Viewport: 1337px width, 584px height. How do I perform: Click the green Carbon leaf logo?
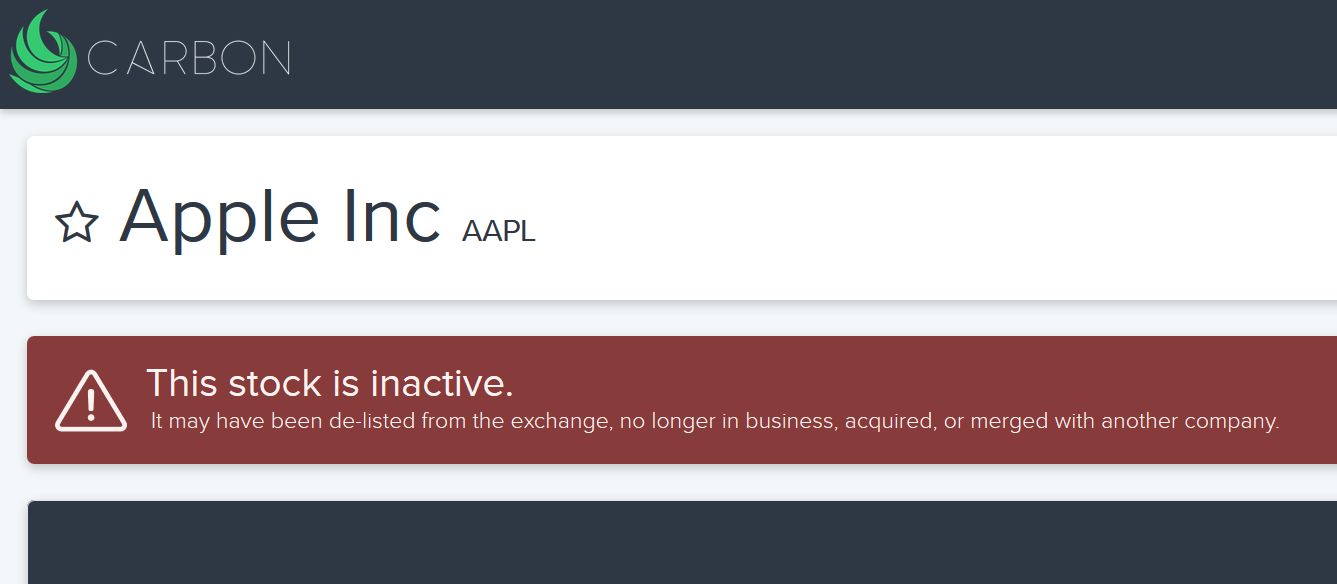pos(43,52)
